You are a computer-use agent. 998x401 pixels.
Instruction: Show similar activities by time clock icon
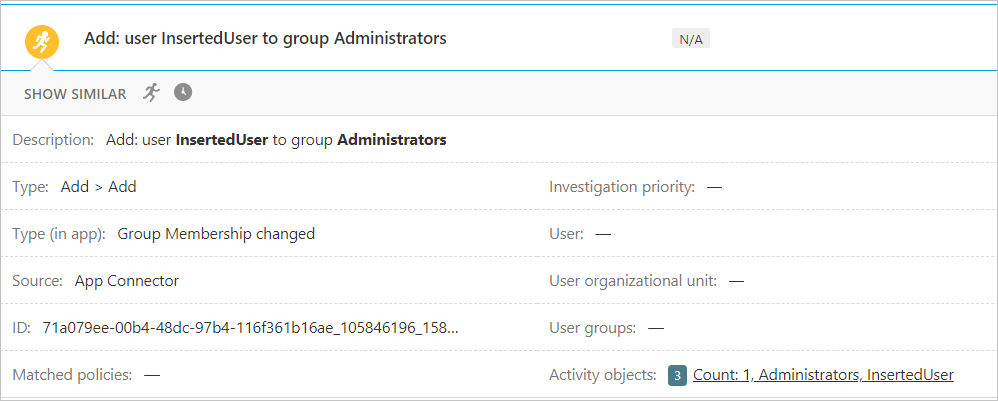[x=183, y=93]
